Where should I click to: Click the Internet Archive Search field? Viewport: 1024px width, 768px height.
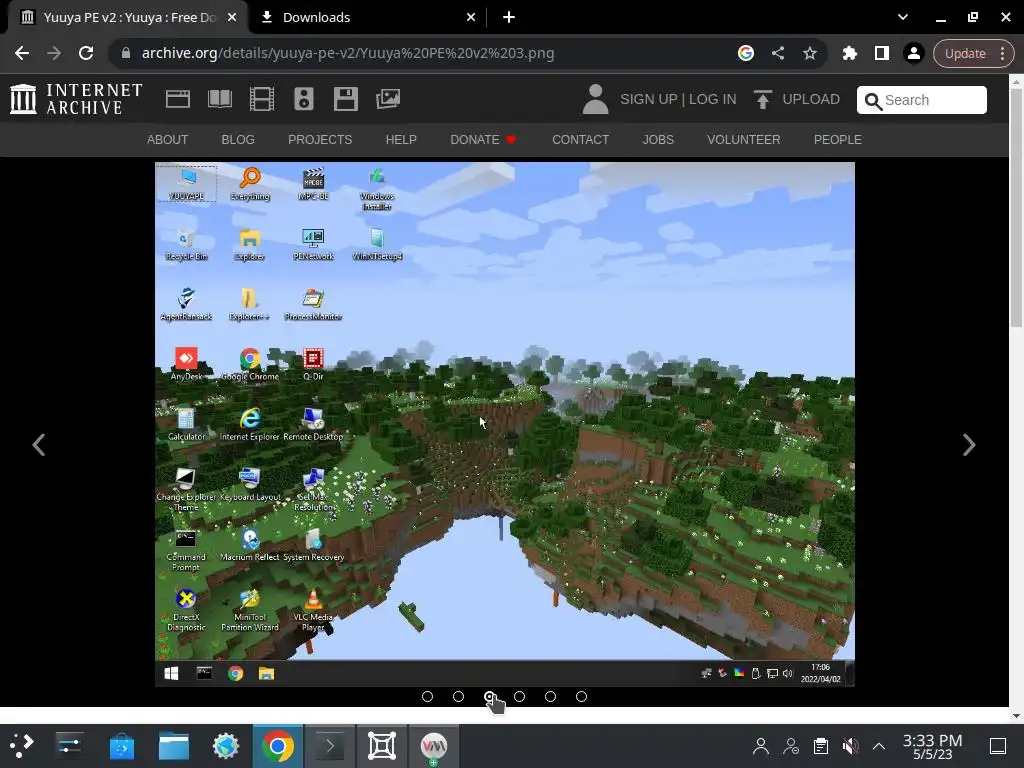tap(921, 100)
